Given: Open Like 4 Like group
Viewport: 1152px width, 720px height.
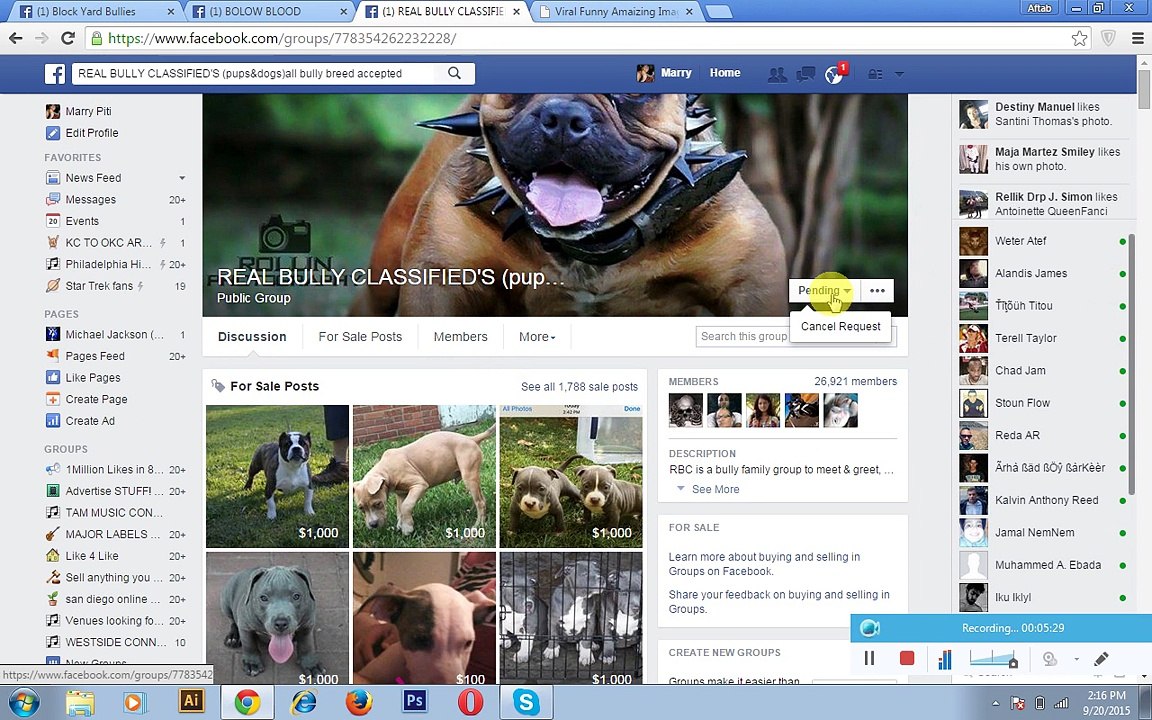Looking at the screenshot, I should click(91, 556).
